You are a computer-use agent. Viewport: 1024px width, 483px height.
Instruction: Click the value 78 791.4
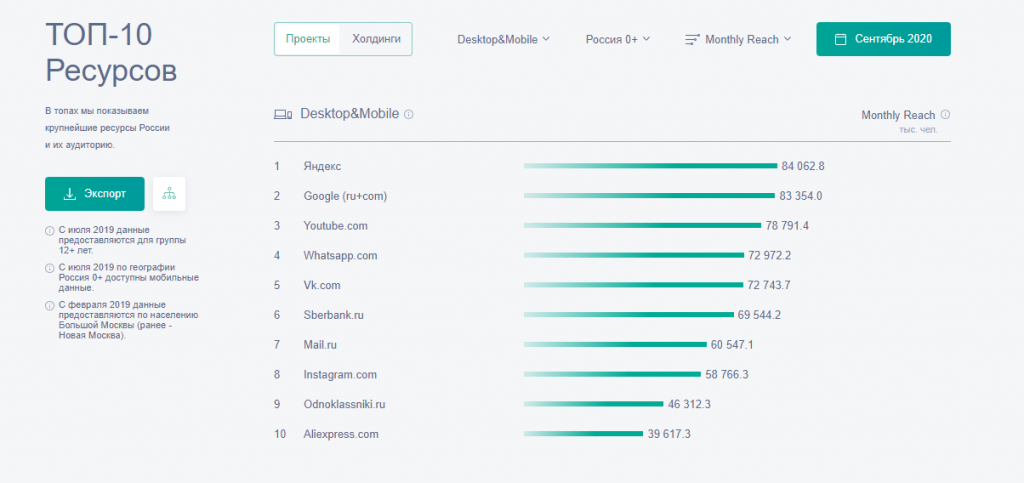coord(787,226)
